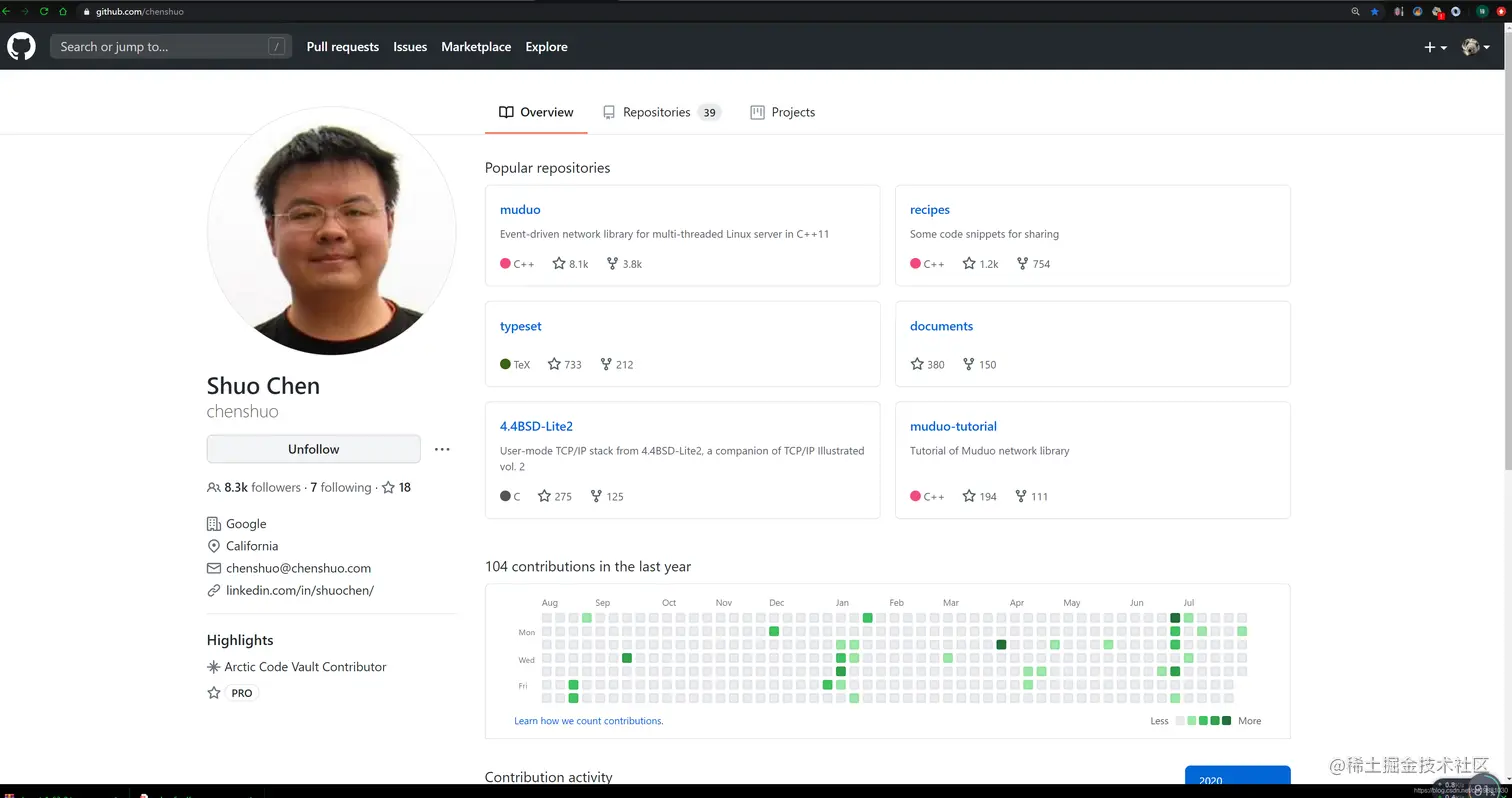Viewport: 1512px width, 798px height.
Task: Reload the page with the refresh icon
Action: pos(44,11)
